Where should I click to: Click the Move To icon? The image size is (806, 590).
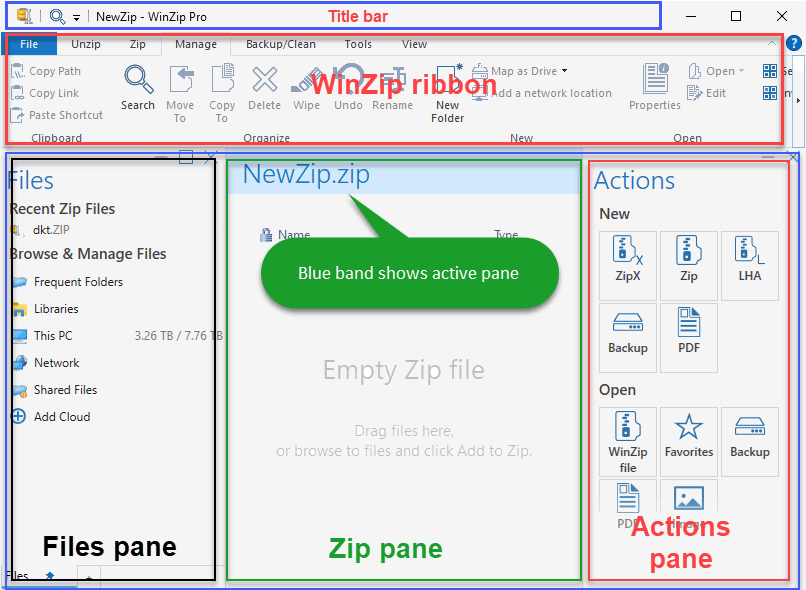(180, 79)
